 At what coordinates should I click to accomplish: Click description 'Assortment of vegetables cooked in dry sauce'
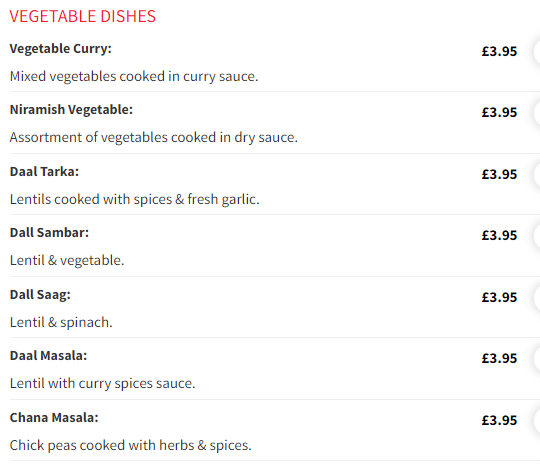coord(154,137)
